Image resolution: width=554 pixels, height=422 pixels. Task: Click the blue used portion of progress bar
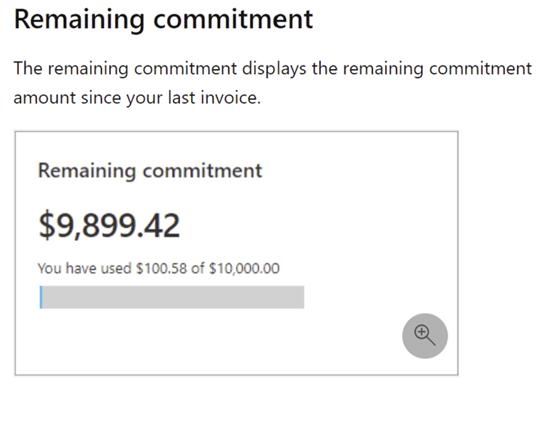[41, 297]
